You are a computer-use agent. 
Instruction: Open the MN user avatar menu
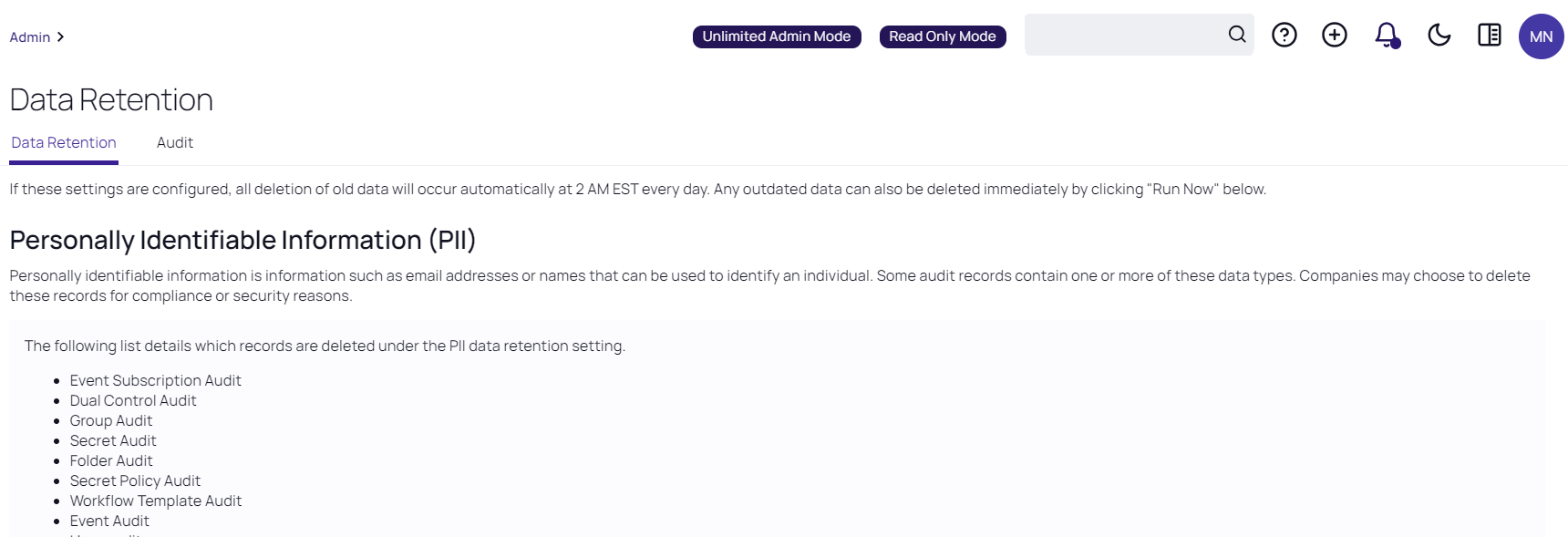coord(1541,36)
